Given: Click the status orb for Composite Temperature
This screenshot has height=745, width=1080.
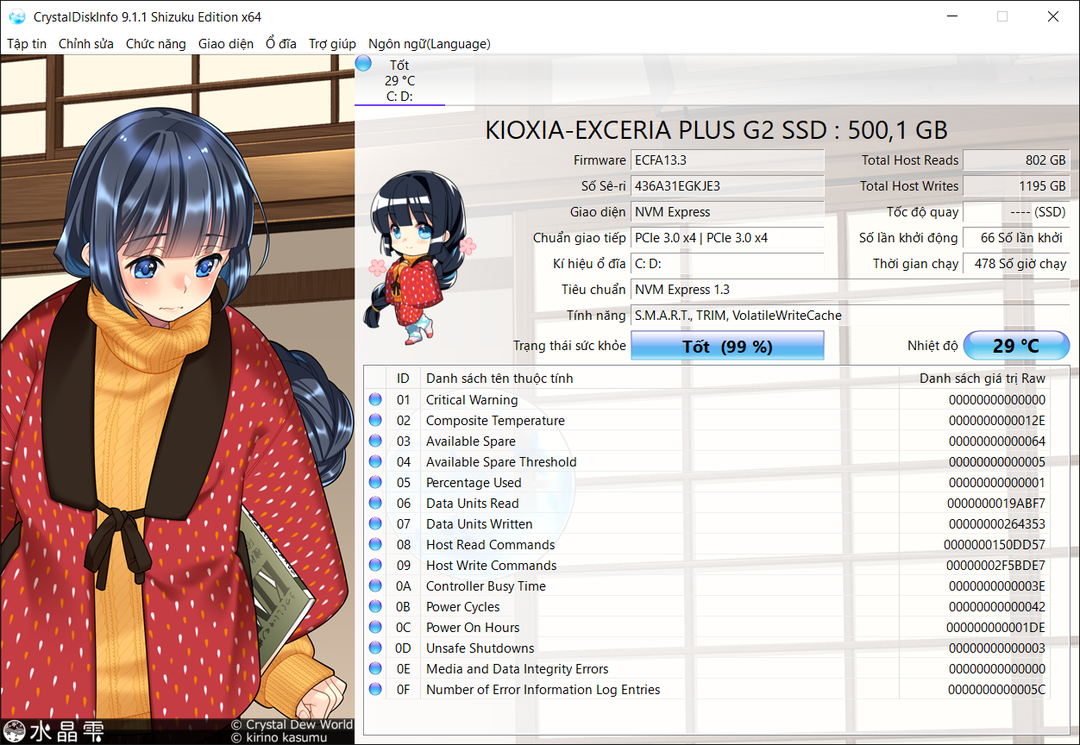Looking at the screenshot, I should (375, 421).
